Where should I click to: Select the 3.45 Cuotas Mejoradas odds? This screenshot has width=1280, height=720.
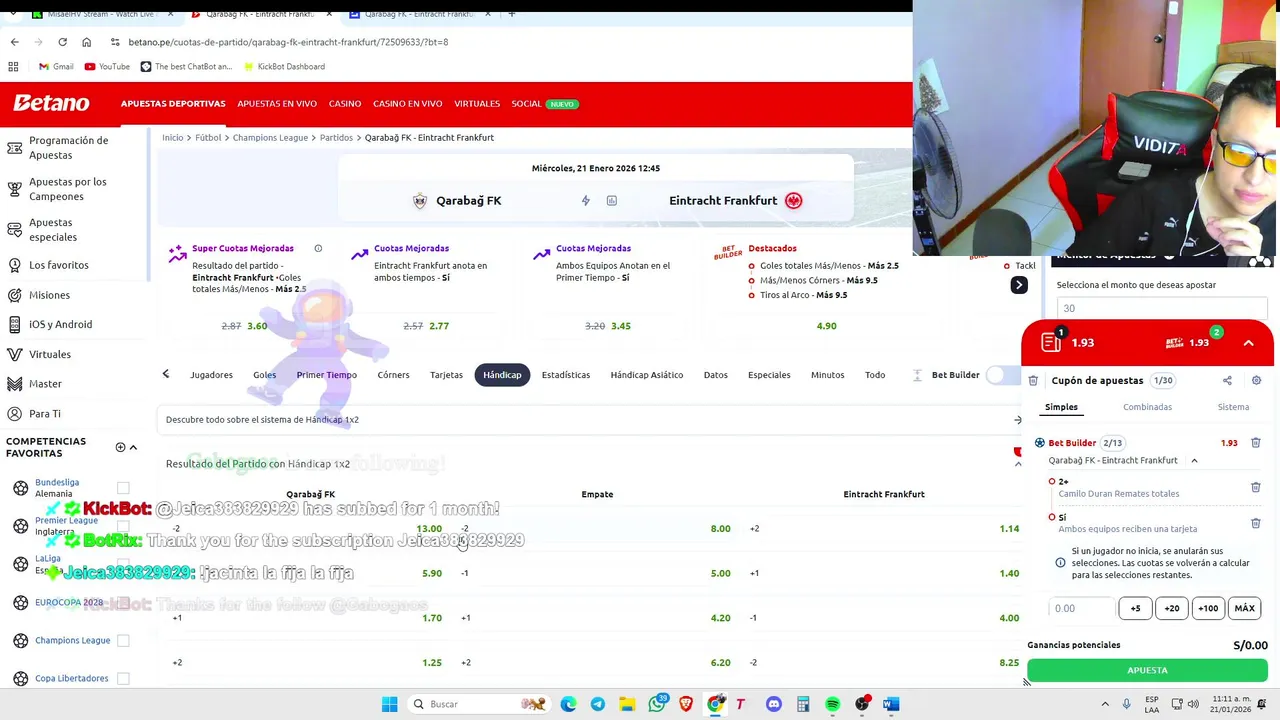620,326
